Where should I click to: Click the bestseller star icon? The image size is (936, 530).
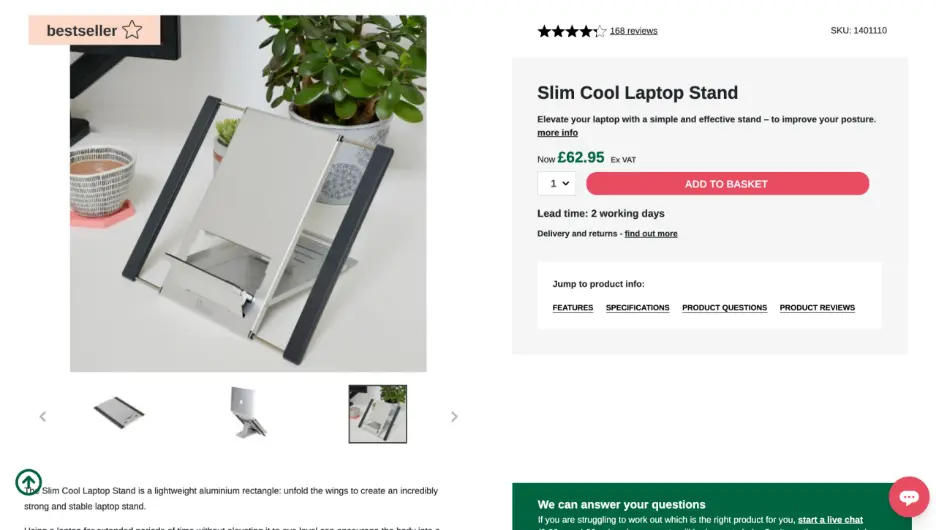coord(132,30)
